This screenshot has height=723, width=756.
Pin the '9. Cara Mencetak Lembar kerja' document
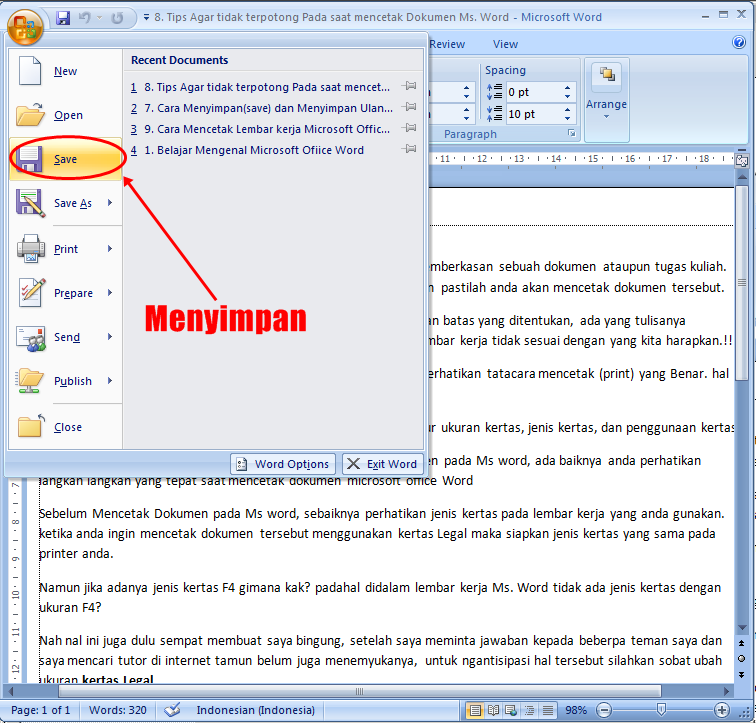pos(409,128)
